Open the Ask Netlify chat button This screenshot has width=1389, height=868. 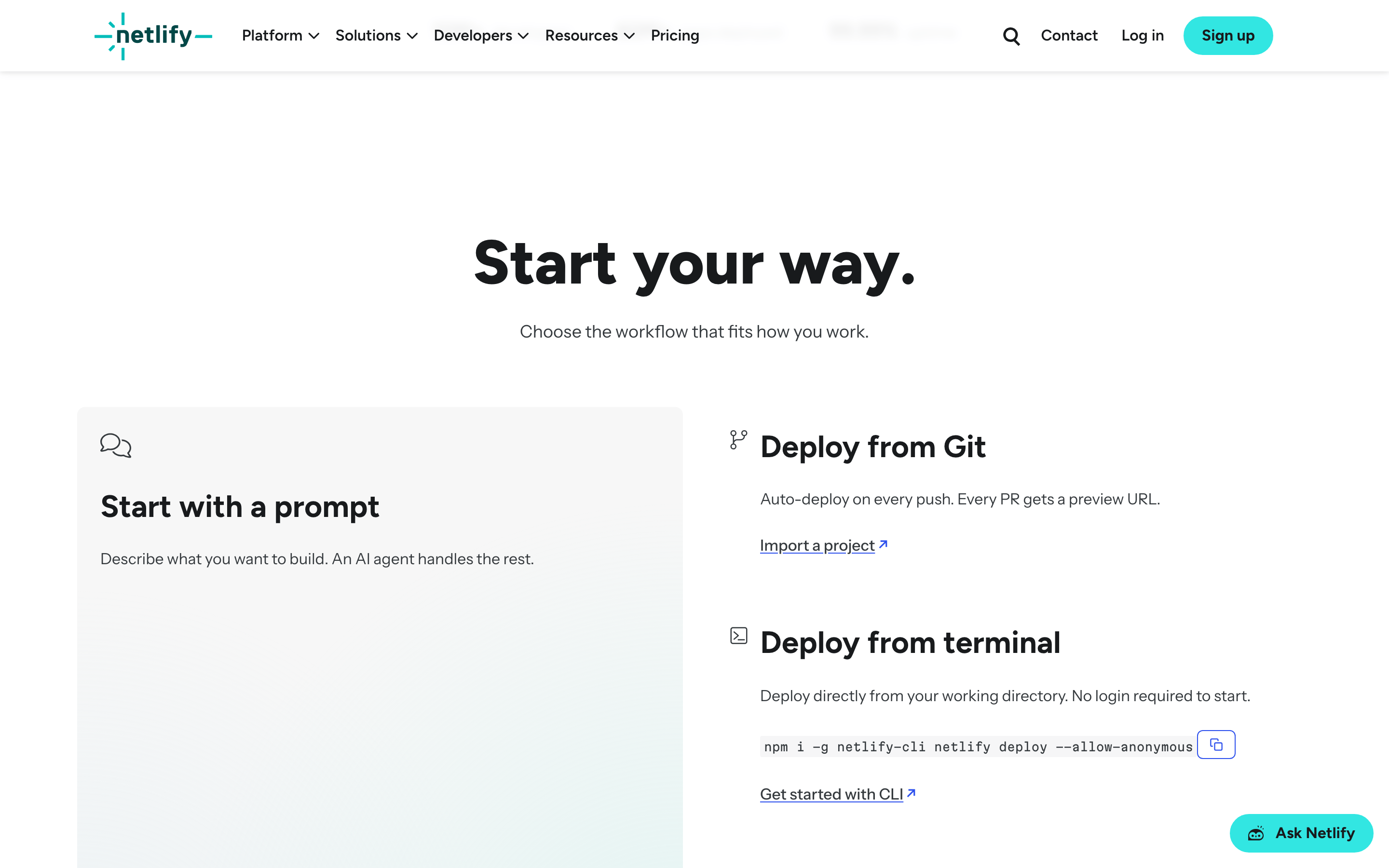coord(1301,833)
